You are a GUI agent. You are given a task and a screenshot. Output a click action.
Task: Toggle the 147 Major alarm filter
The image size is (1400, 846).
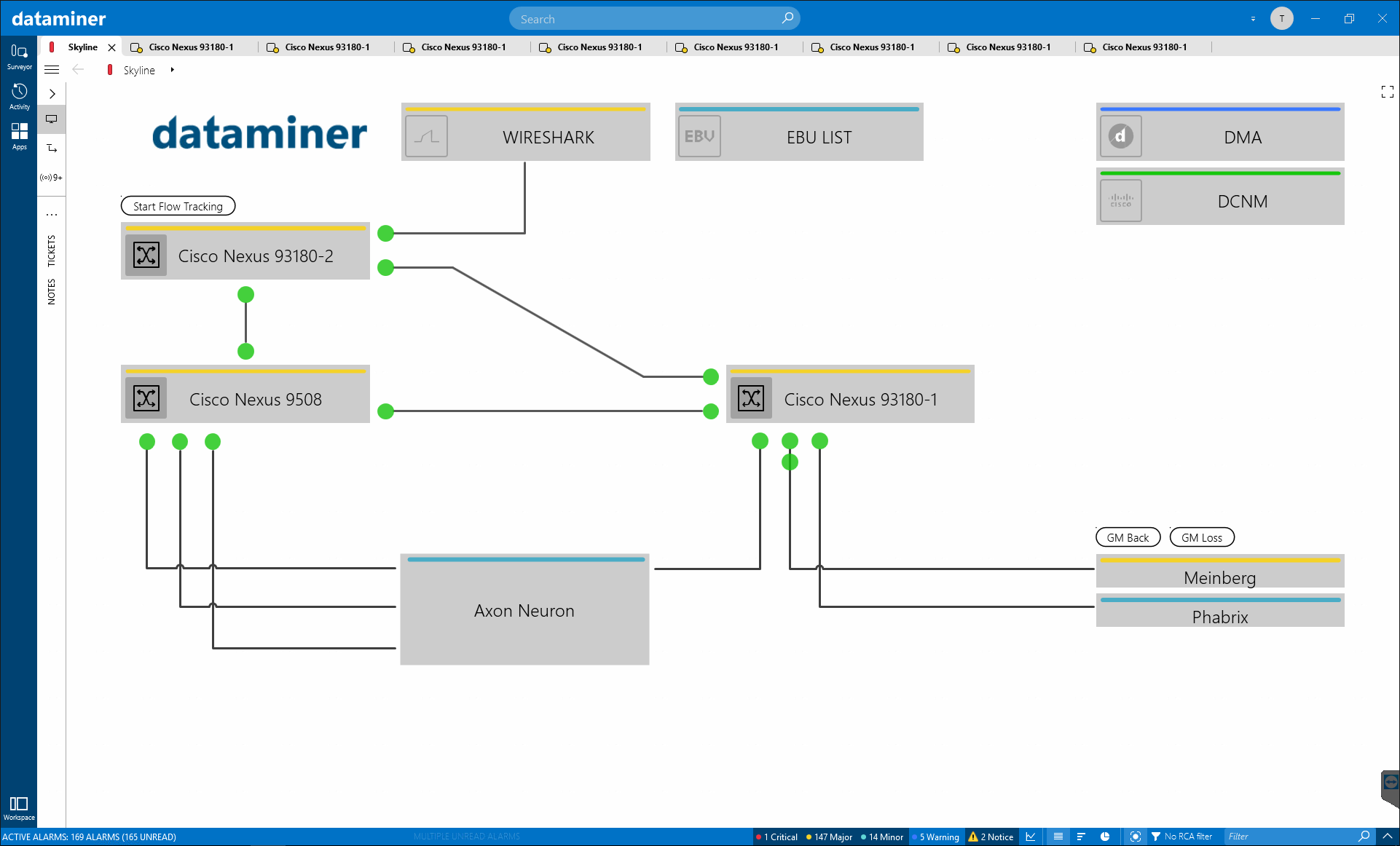click(x=829, y=837)
